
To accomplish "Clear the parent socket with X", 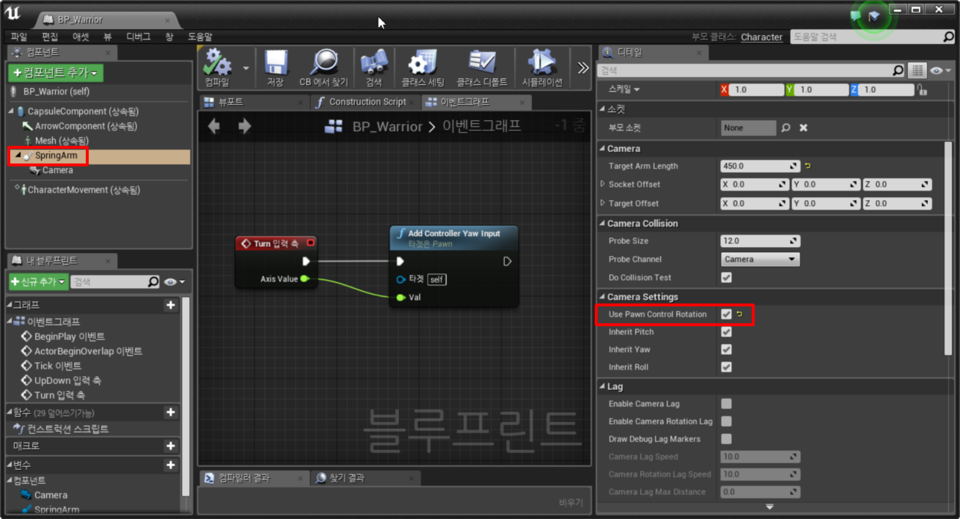I will (x=803, y=127).
